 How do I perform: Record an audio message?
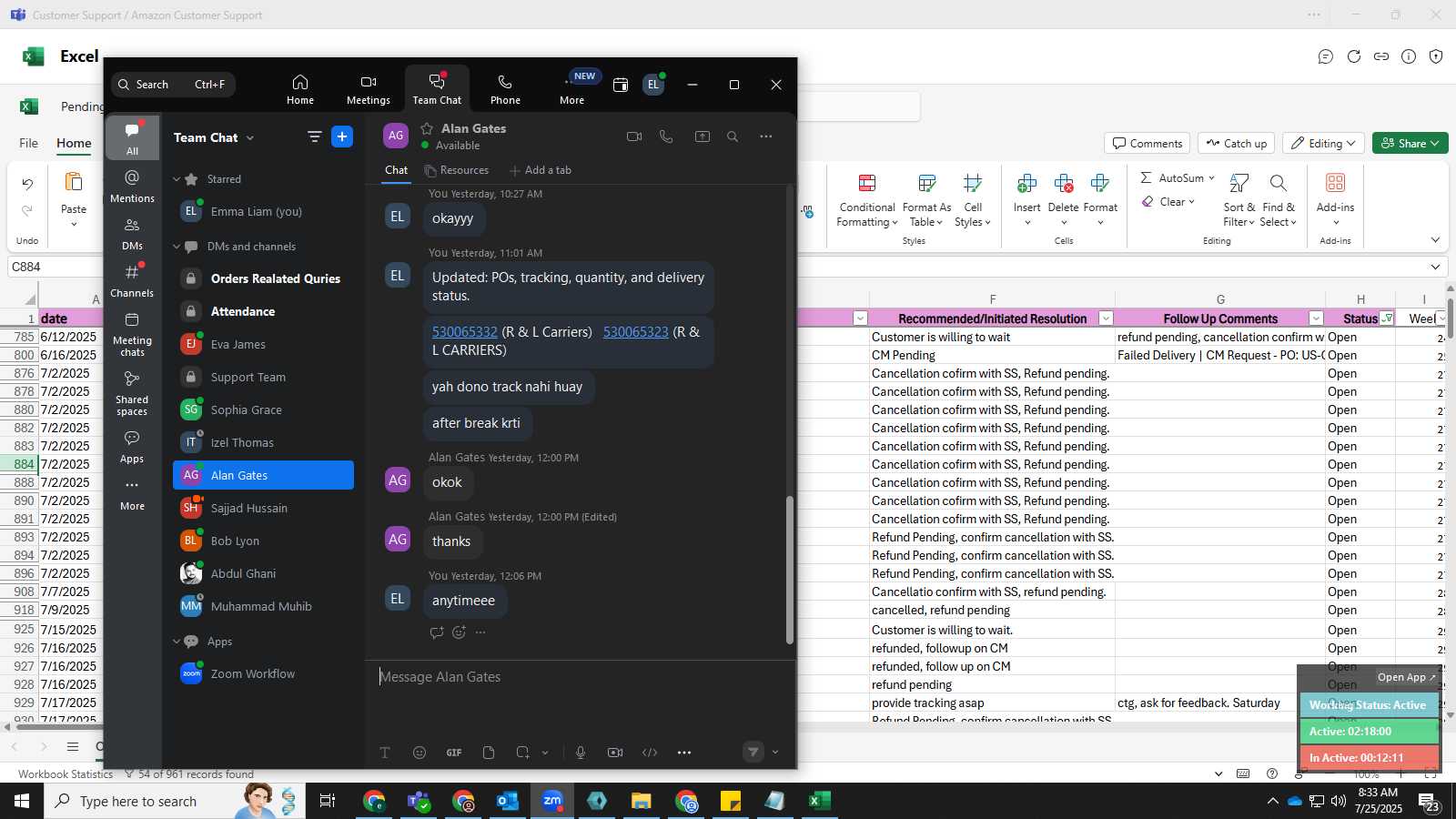click(x=581, y=753)
